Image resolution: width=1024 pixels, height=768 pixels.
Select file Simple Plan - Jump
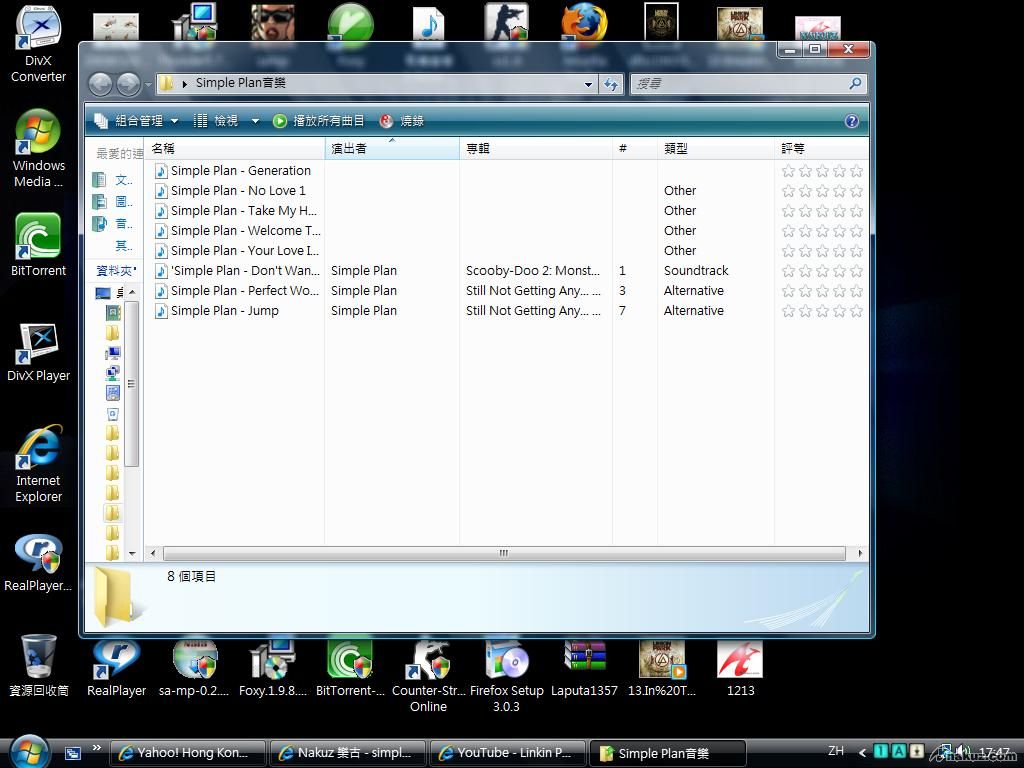coord(217,311)
